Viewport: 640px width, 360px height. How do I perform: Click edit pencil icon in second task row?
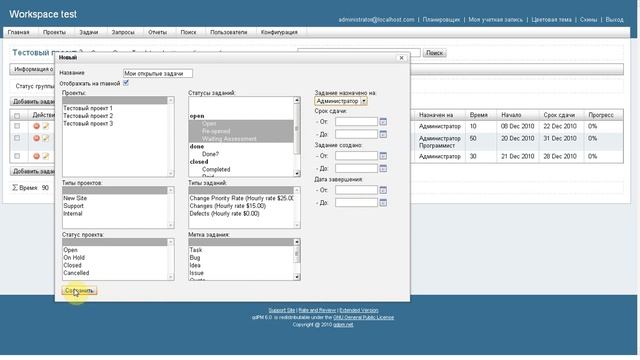point(46,138)
